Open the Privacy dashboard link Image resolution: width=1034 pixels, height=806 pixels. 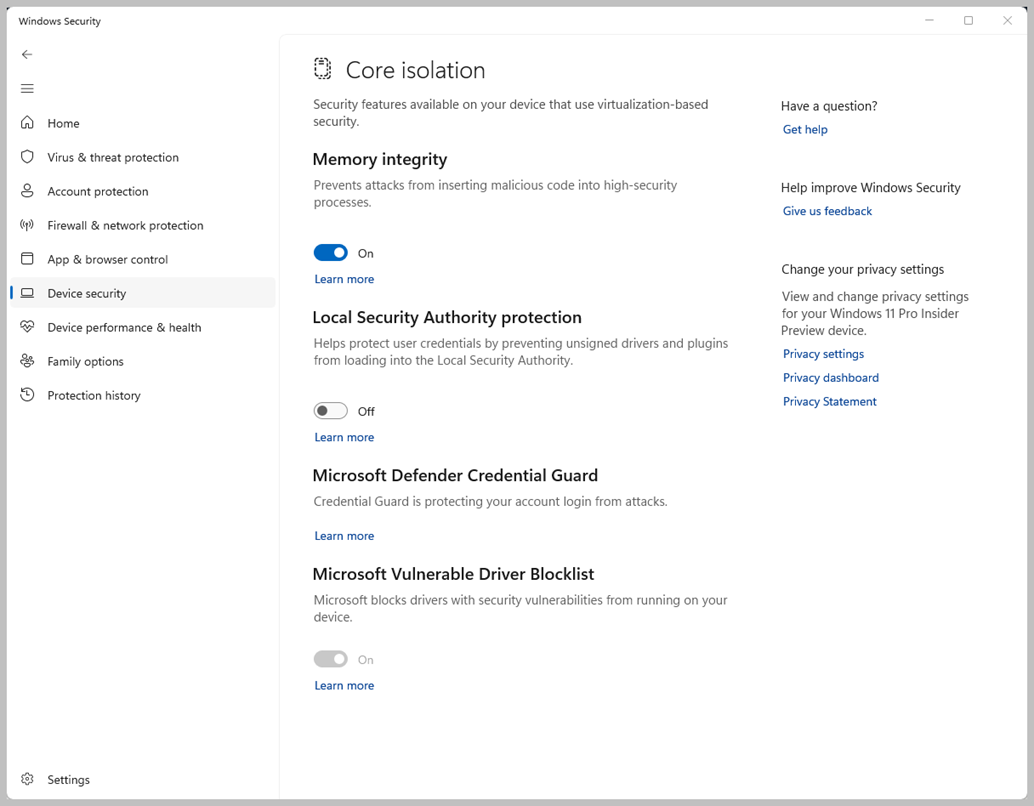830,377
